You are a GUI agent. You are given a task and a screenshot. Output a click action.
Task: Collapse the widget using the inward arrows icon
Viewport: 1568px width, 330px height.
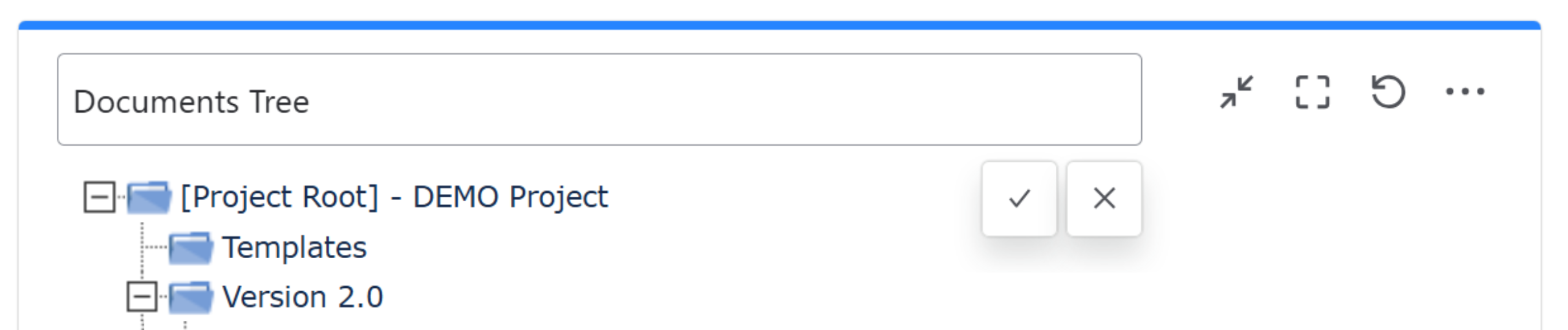click(x=1236, y=93)
